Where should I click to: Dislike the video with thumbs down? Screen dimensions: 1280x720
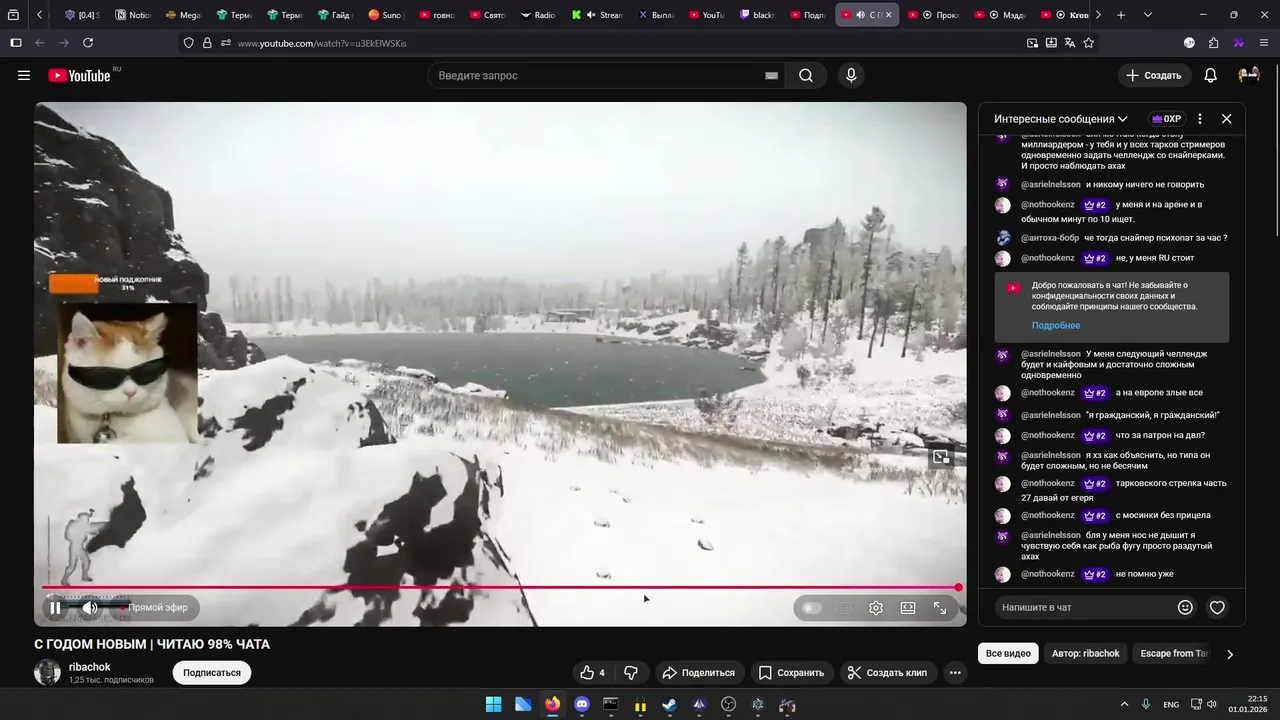[631, 673]
